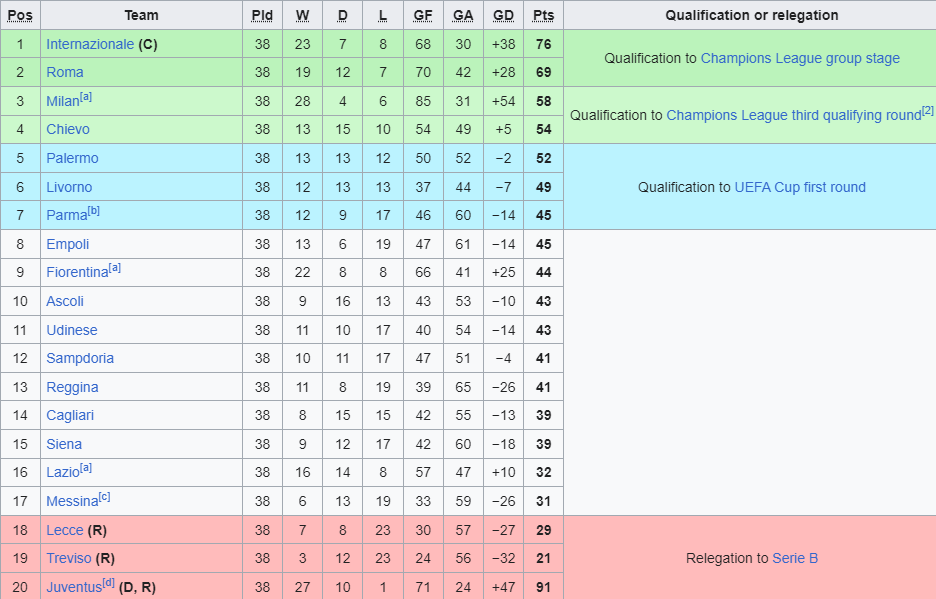The width and height of the screenshot is (936, 599).
Task: Open the Lazio team link
Action: (63, 472)
